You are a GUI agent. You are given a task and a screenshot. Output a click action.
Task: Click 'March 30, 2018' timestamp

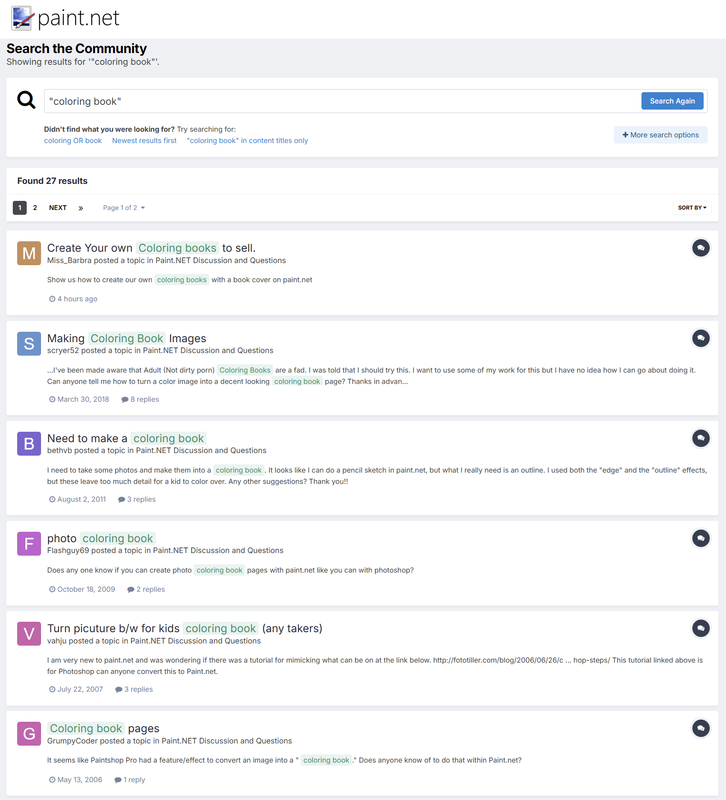[x=79, y=399]
